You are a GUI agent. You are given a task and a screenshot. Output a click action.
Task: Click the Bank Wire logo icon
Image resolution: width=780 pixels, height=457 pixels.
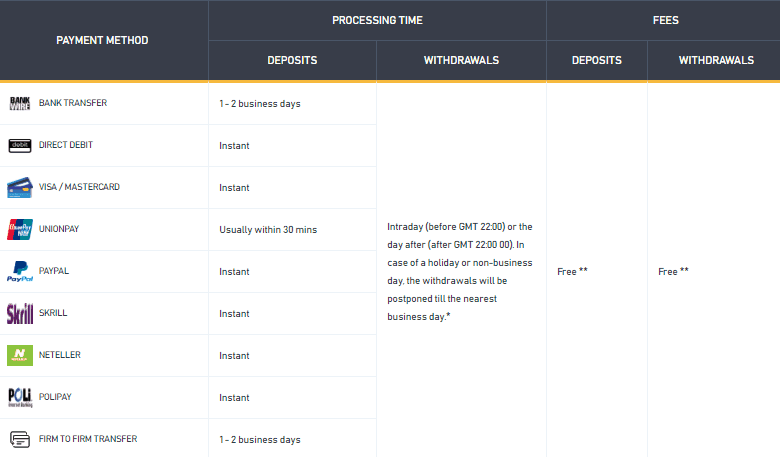pyautogui.click(x=20, y=103)
